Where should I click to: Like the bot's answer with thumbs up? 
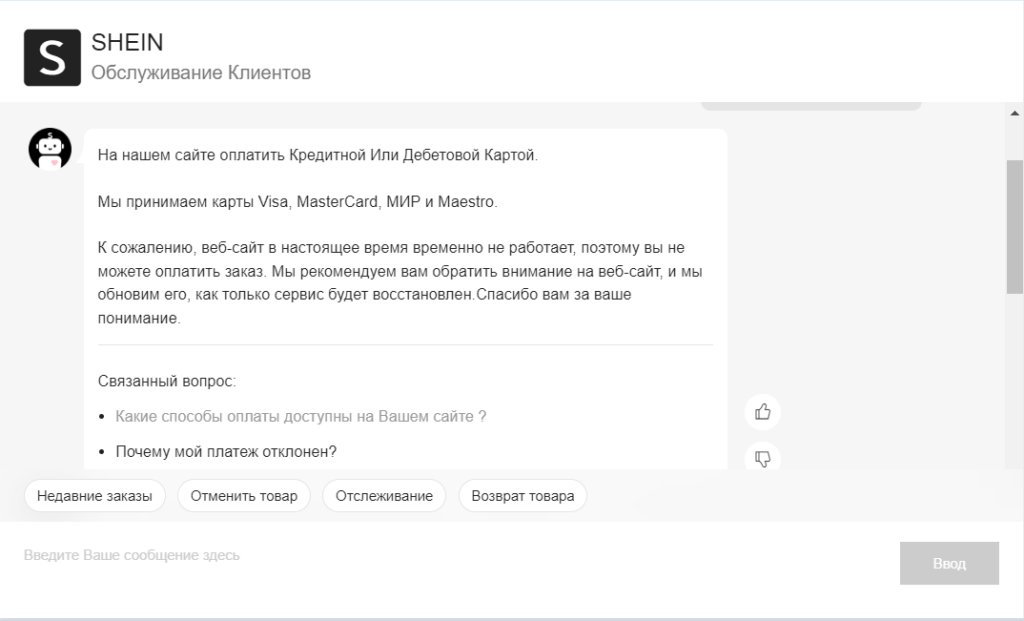(x=762, y=411)
